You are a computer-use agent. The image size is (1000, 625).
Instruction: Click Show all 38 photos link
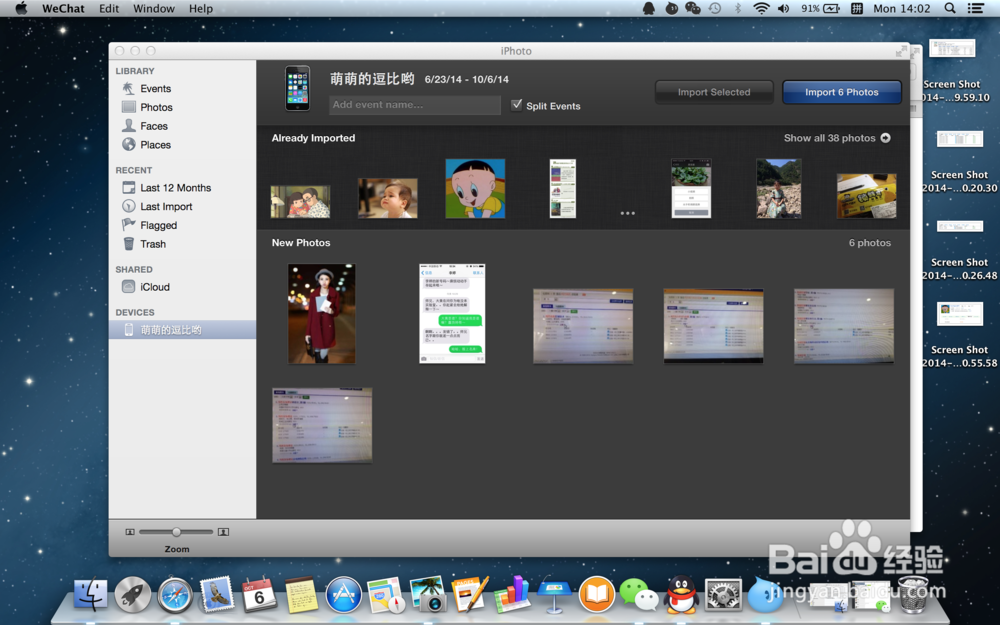coord(830,138)
